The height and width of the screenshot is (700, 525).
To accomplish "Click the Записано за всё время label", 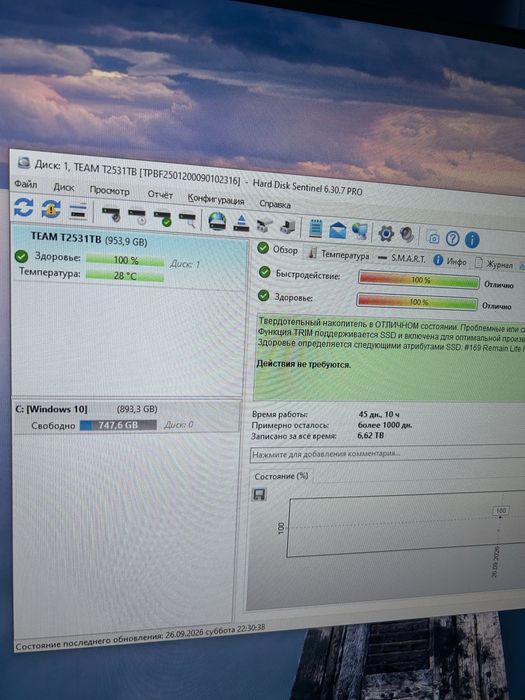I will (x=293, y=436).
